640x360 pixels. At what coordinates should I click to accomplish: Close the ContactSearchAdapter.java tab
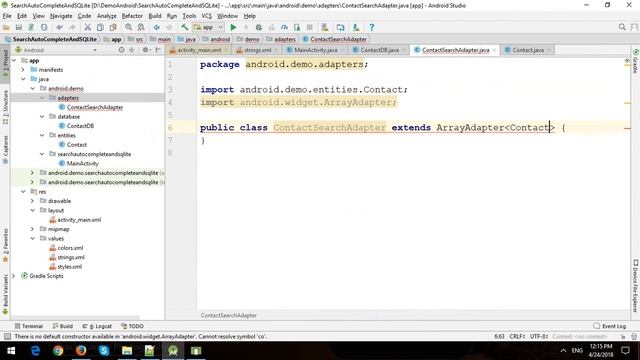(494, 50)
